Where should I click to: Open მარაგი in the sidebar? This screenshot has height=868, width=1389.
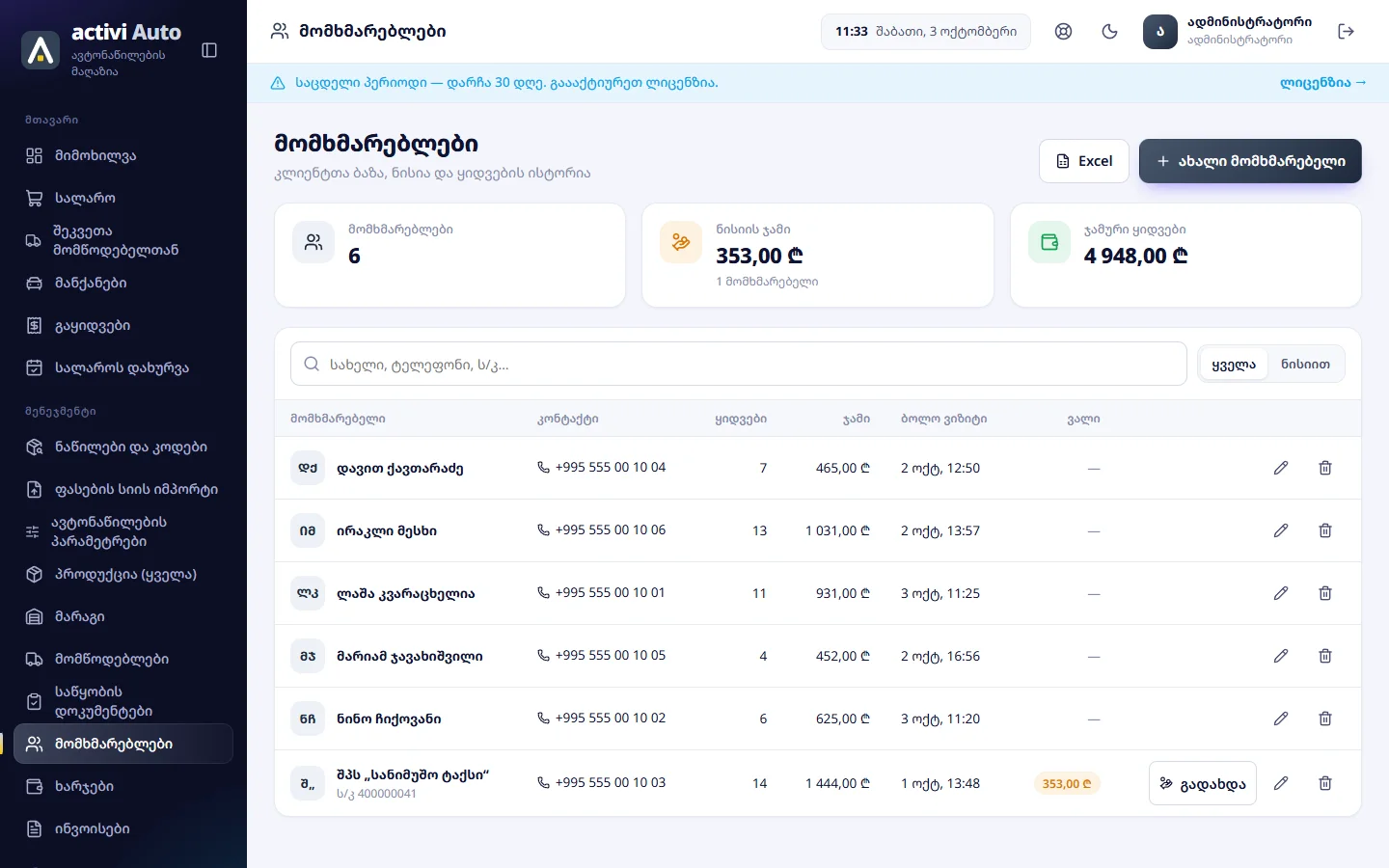pos(123,617)
